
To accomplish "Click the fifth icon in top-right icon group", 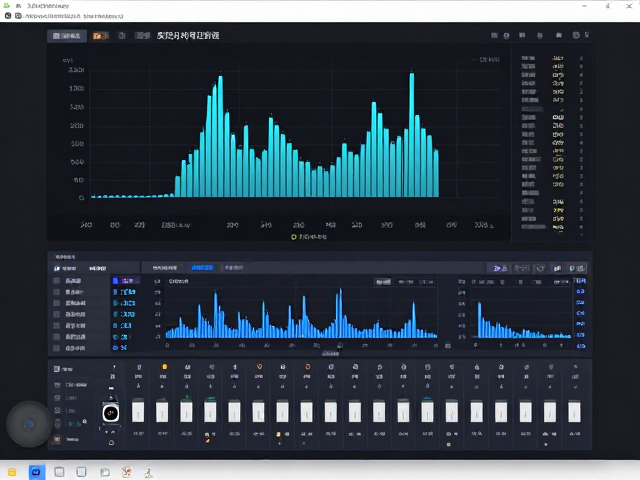I will pyautogui.click(x=559, y=36).
